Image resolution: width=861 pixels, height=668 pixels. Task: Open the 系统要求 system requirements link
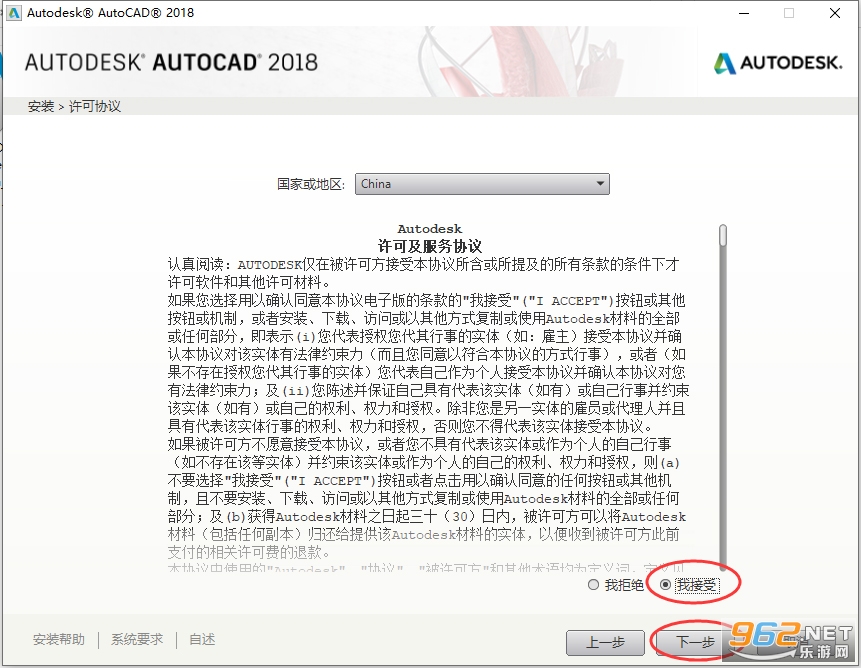tap(137, 639)
